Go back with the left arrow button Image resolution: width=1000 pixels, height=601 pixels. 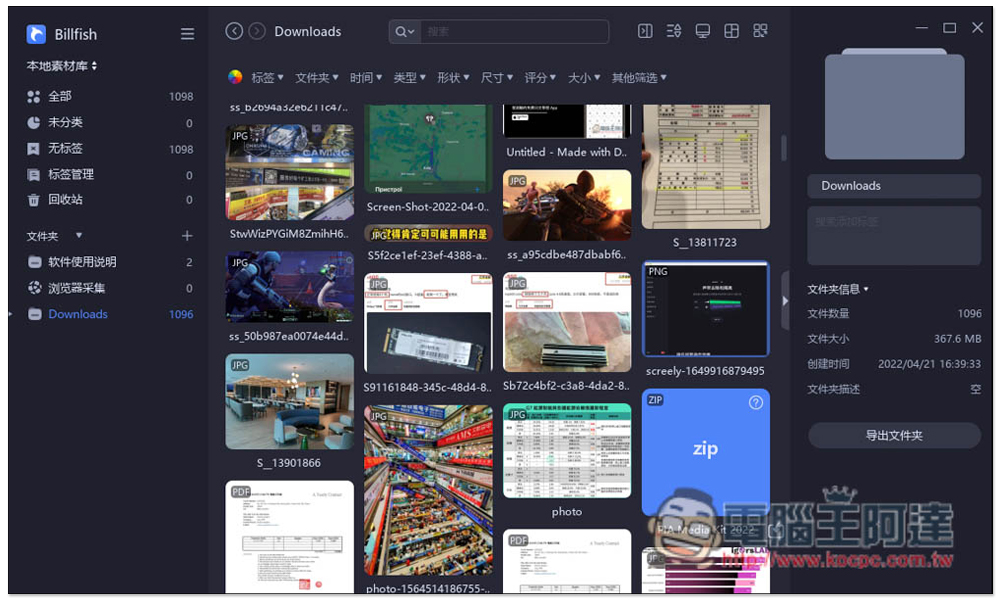point(234,32)
